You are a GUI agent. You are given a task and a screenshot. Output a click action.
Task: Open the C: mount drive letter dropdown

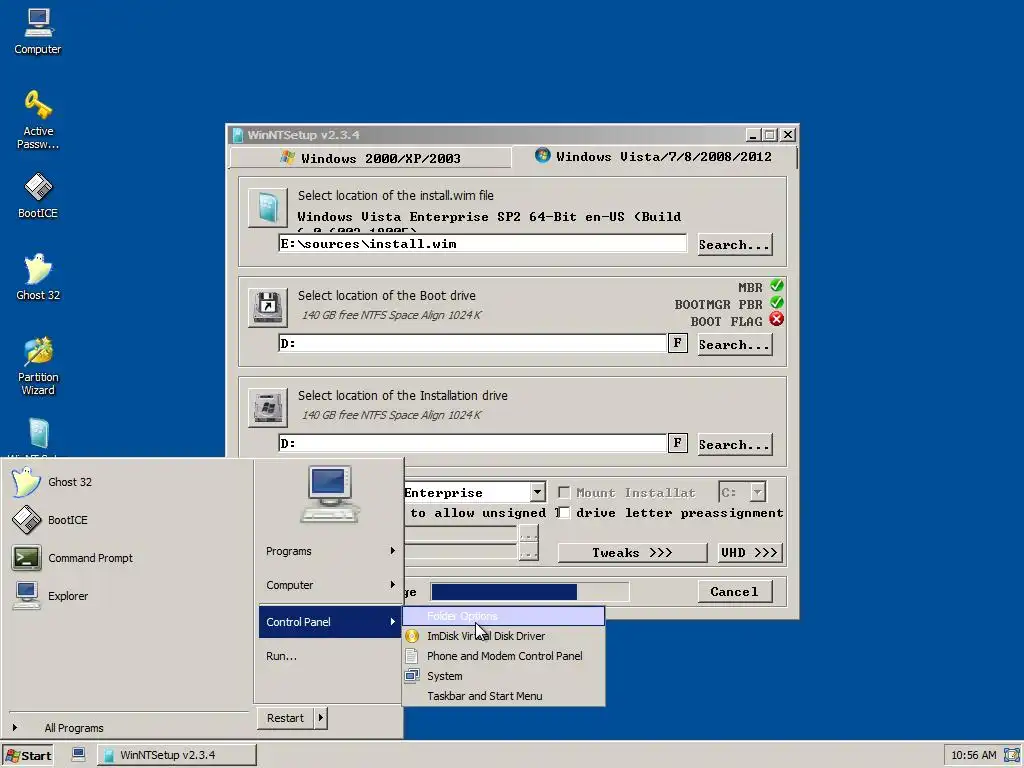click(758, 492)
